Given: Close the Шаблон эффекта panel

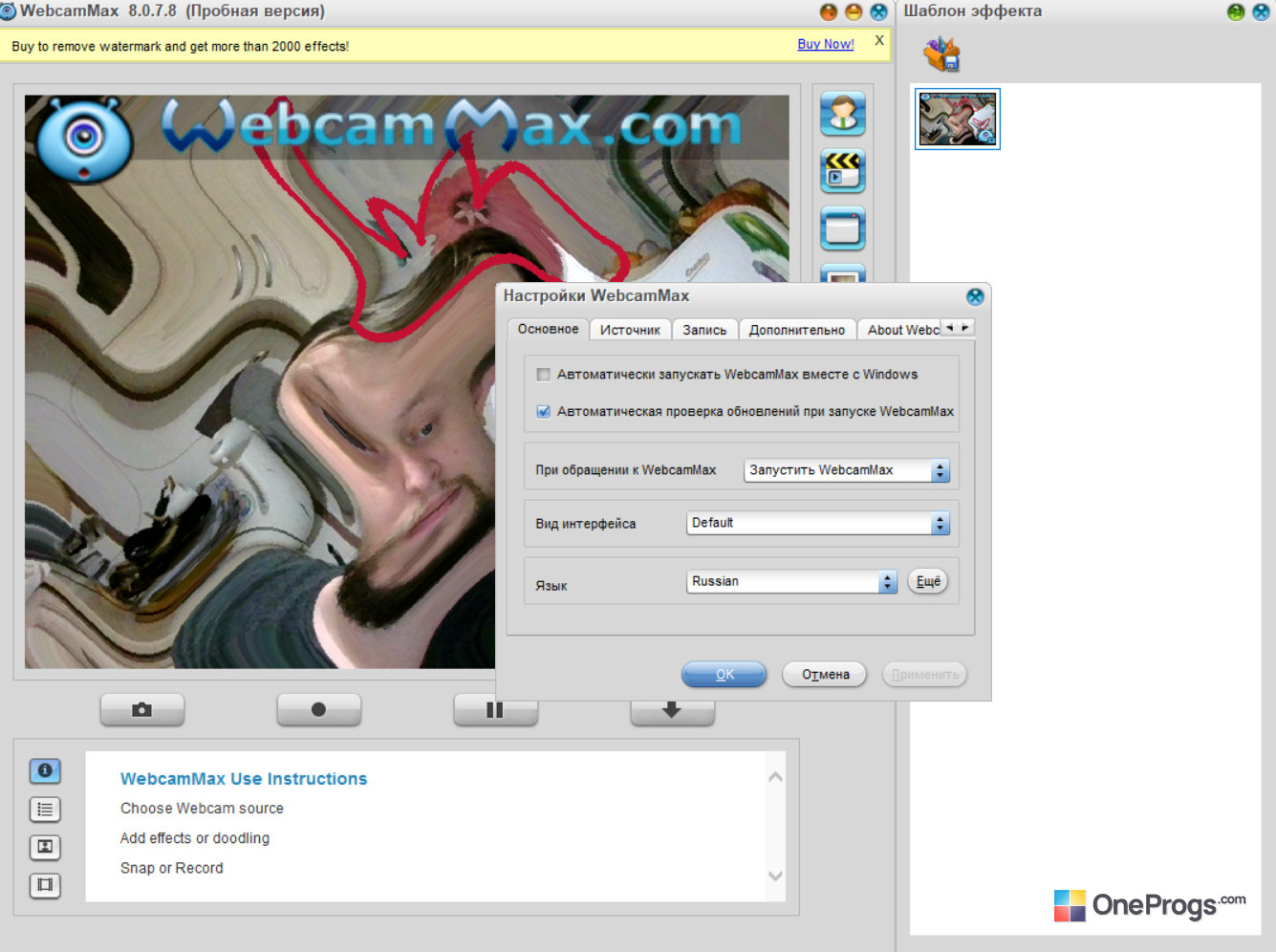Looking at the screenshot, I should (1261, 11).
